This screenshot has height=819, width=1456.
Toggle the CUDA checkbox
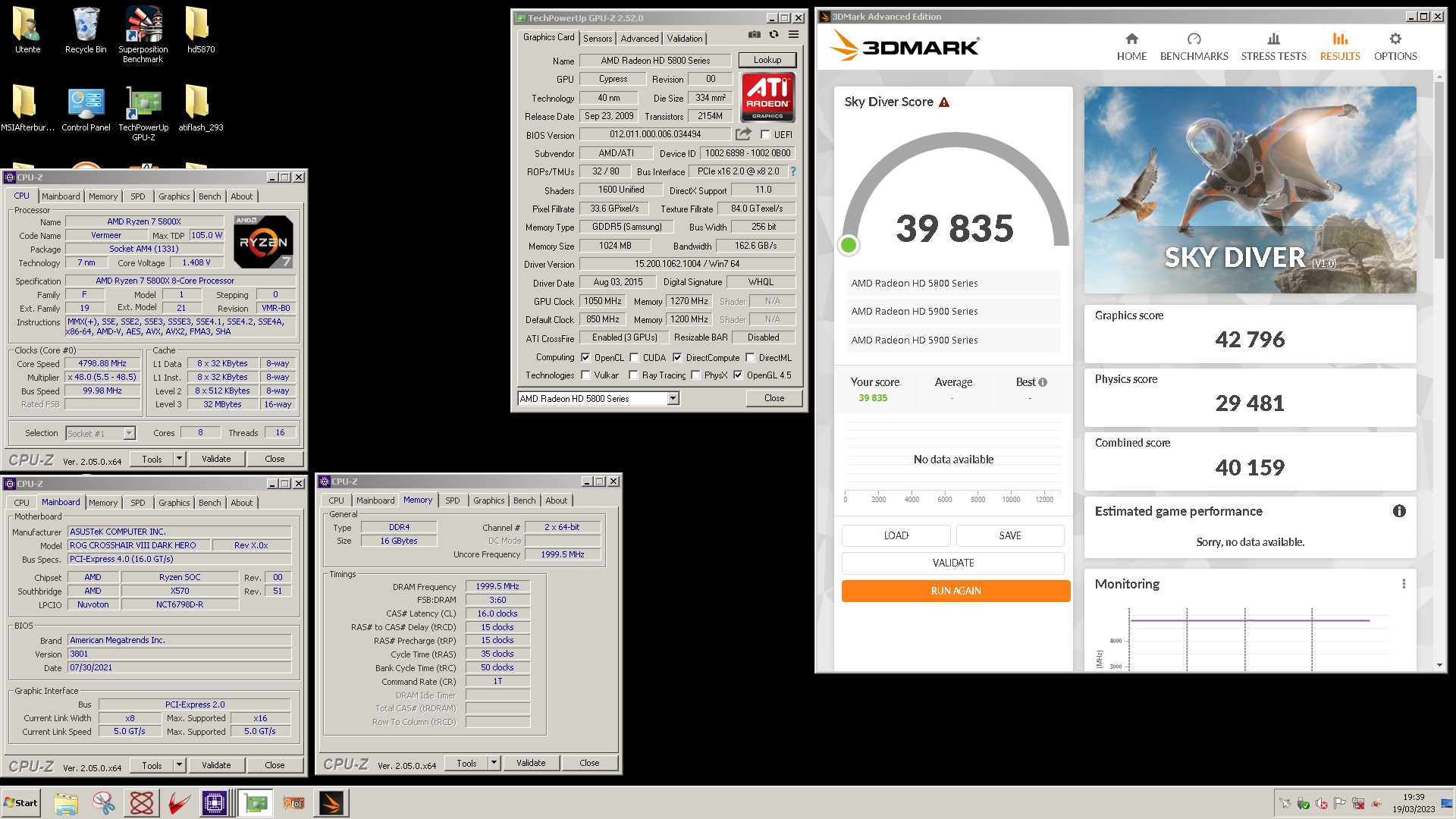pyautogui.click(x=634, y=358)
